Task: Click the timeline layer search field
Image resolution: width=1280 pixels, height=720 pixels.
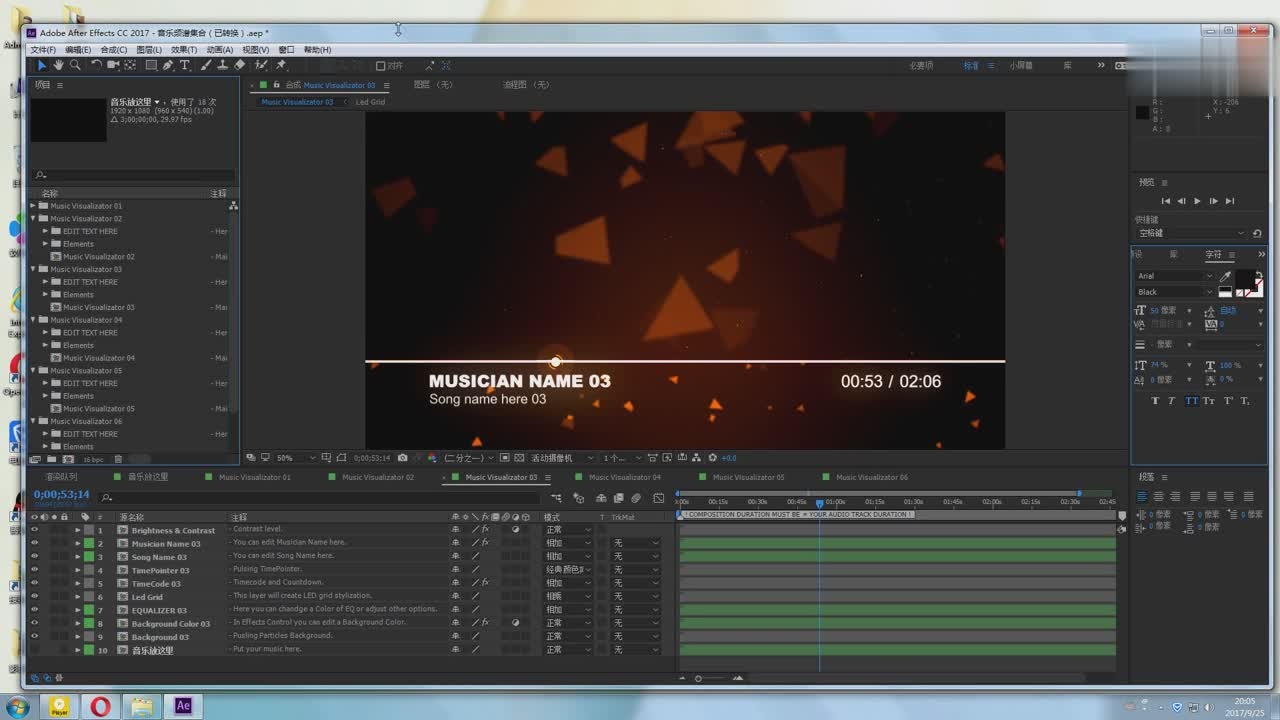Action: [x=320, y=497]
